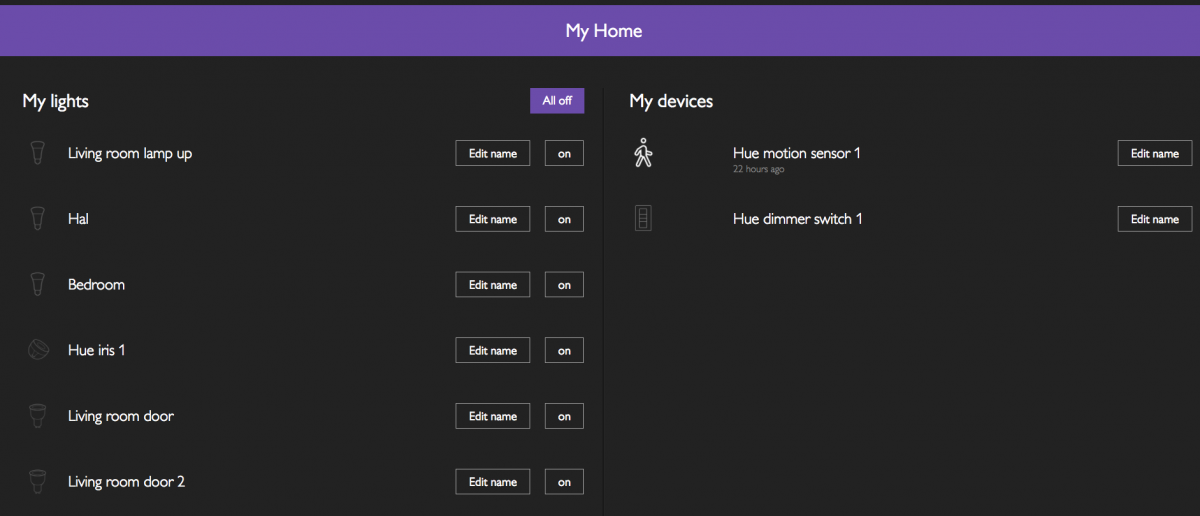Click the Hal bulb icon
The image size is (1200, 516).
click(38, 219)
